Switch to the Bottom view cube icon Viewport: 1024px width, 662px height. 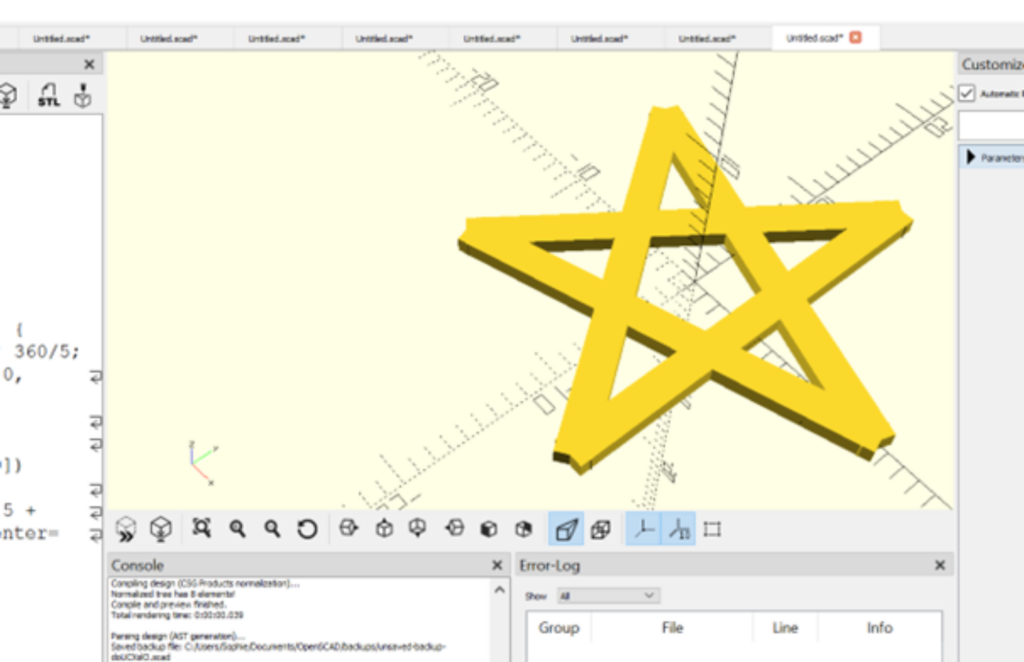coord(418,528)
